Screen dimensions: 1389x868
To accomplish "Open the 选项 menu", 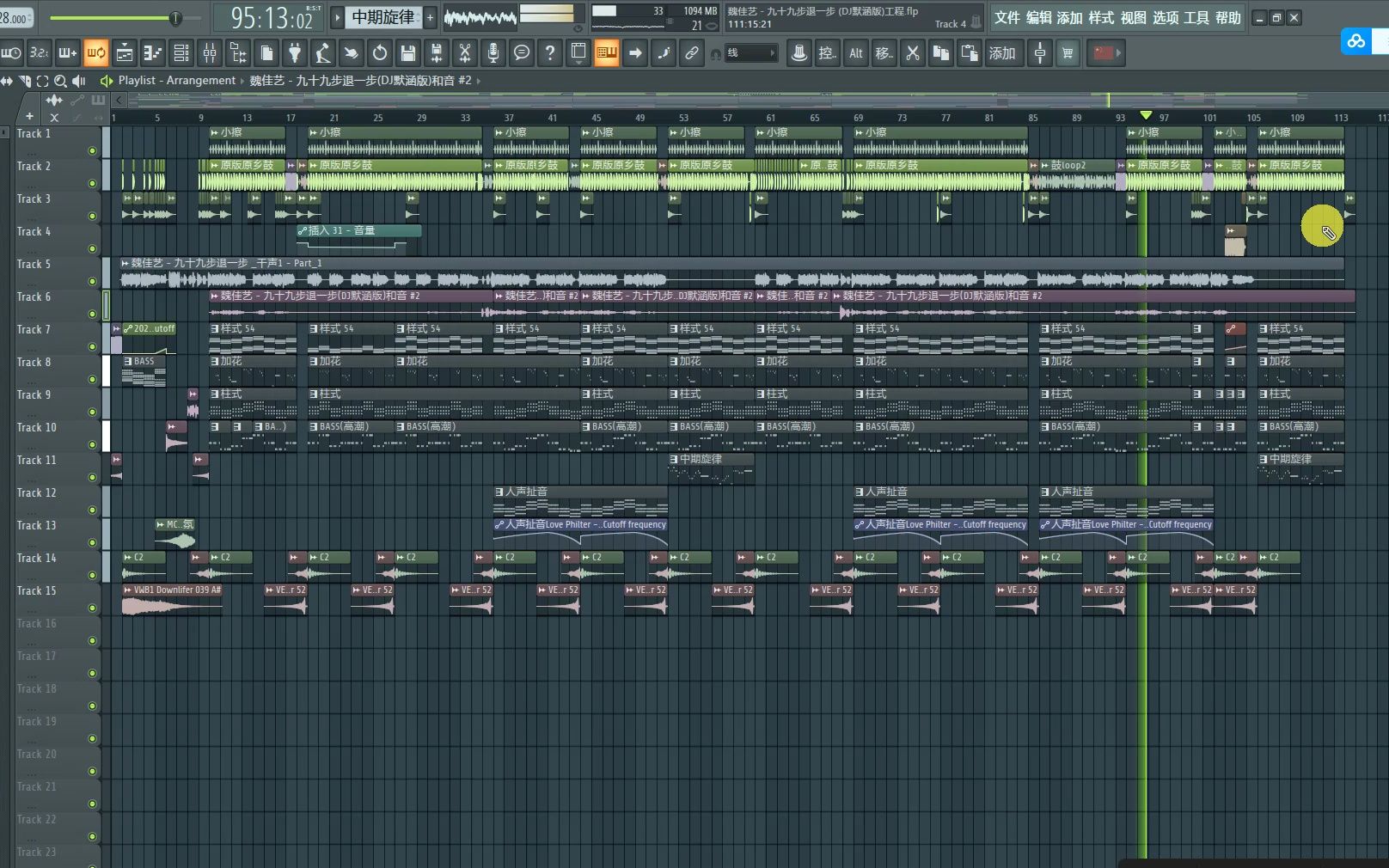I will [x=1165, y=17].
